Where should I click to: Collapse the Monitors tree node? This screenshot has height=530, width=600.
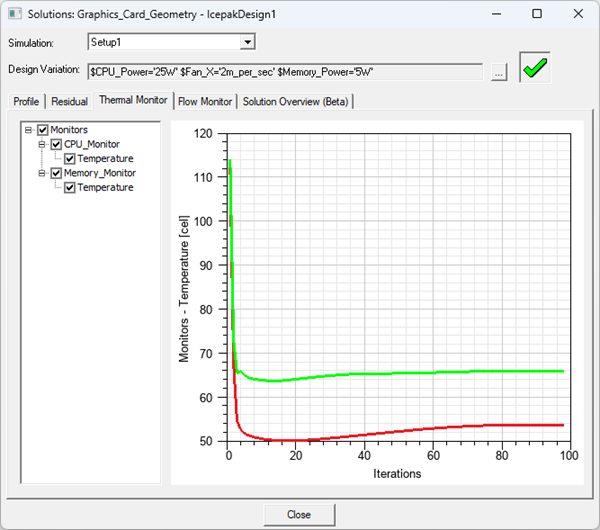pos(29,130)
